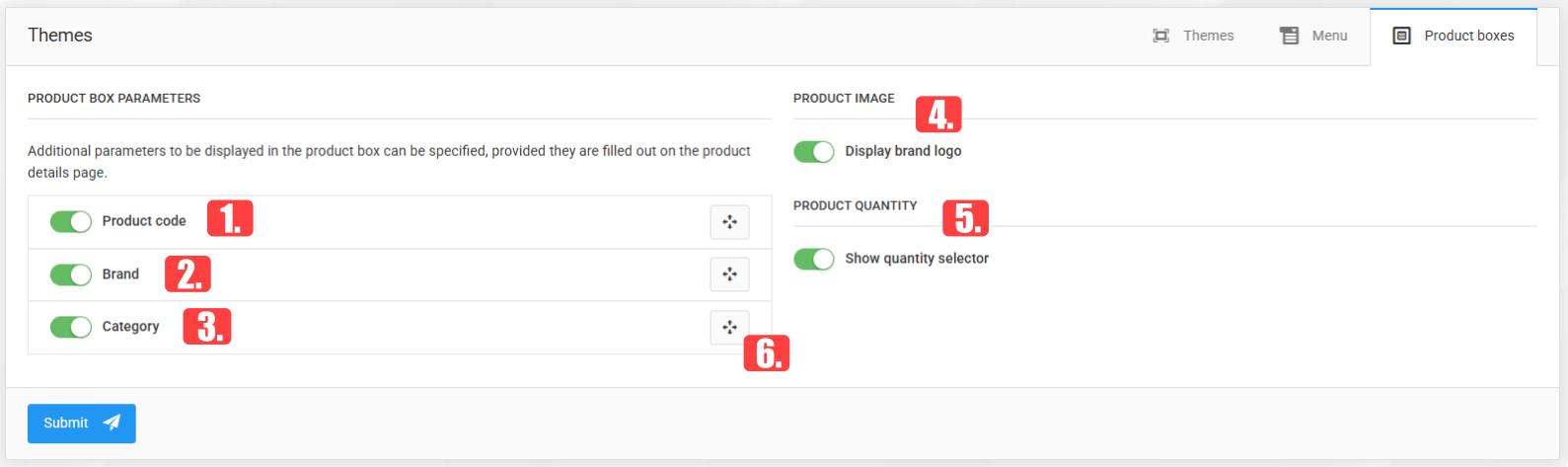This screenshot has width=1568, height=467.
Task: Click the move handle icon for Product code
Action: (729, 222)
